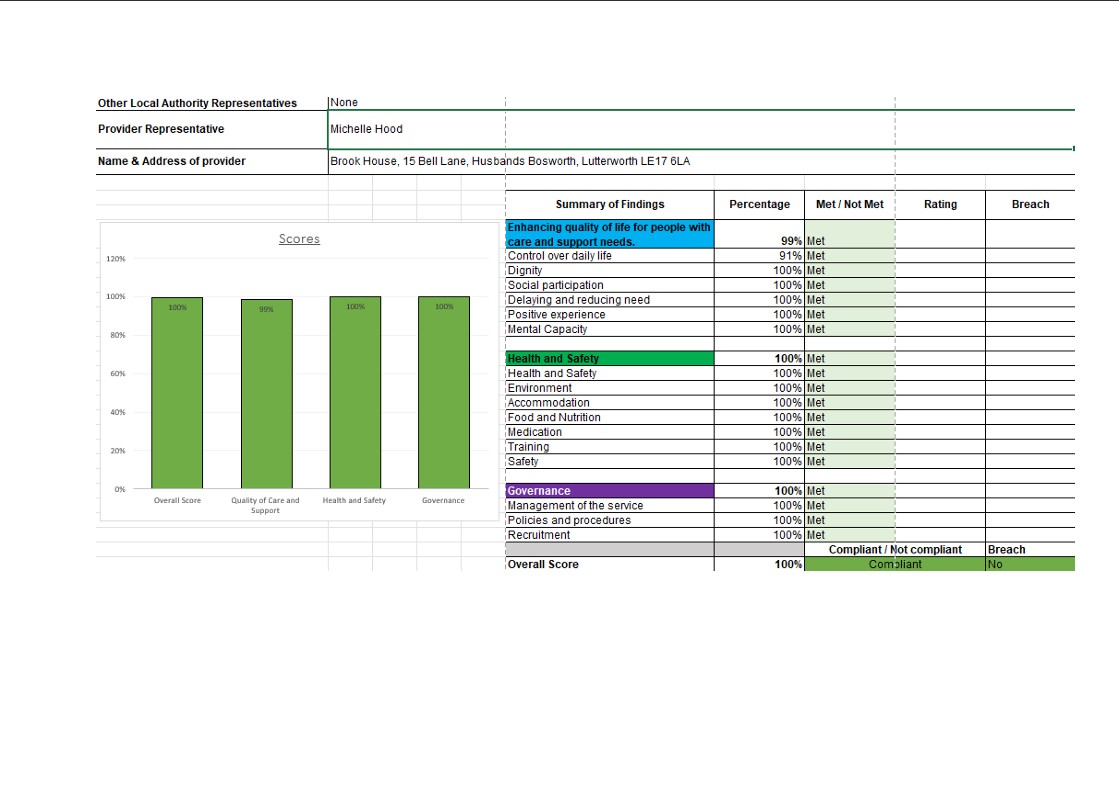The width and height of the screenshot is (1119, 792).
Task: Click the Governance bar in the chart
Action: [444, 392]
